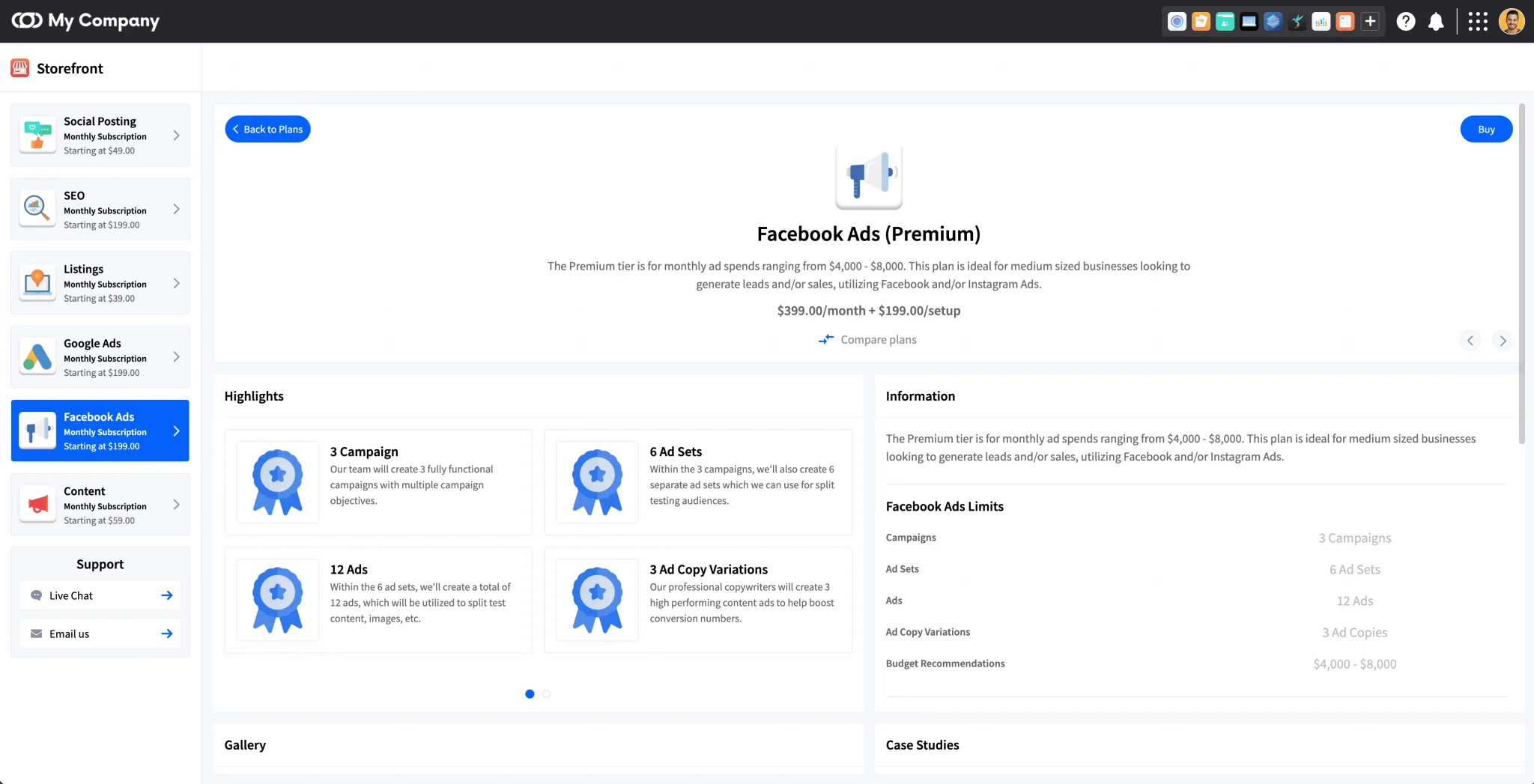This screenshot has height=784, width=1534.
Task: Expand Social Posting with its chevron
Action: (176, 136)
